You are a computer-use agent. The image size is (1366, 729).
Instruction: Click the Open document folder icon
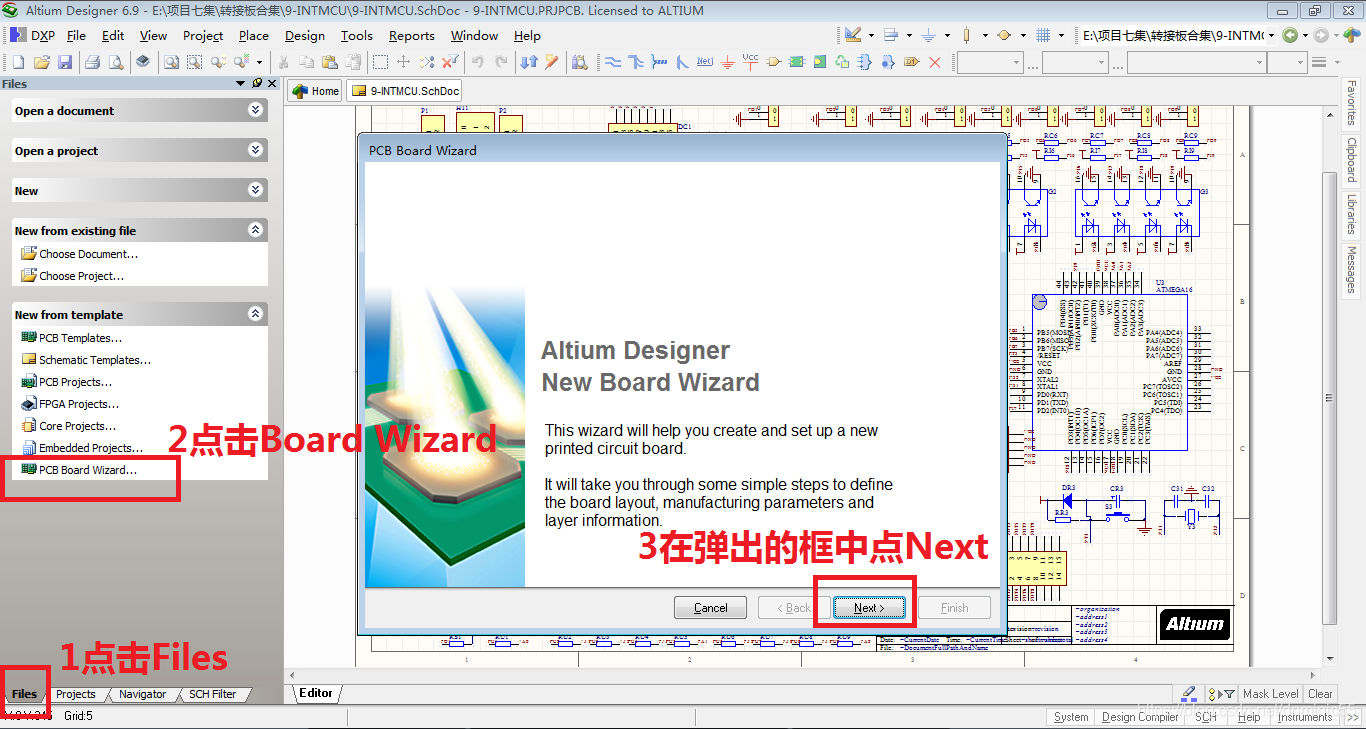tap(41, 62)
